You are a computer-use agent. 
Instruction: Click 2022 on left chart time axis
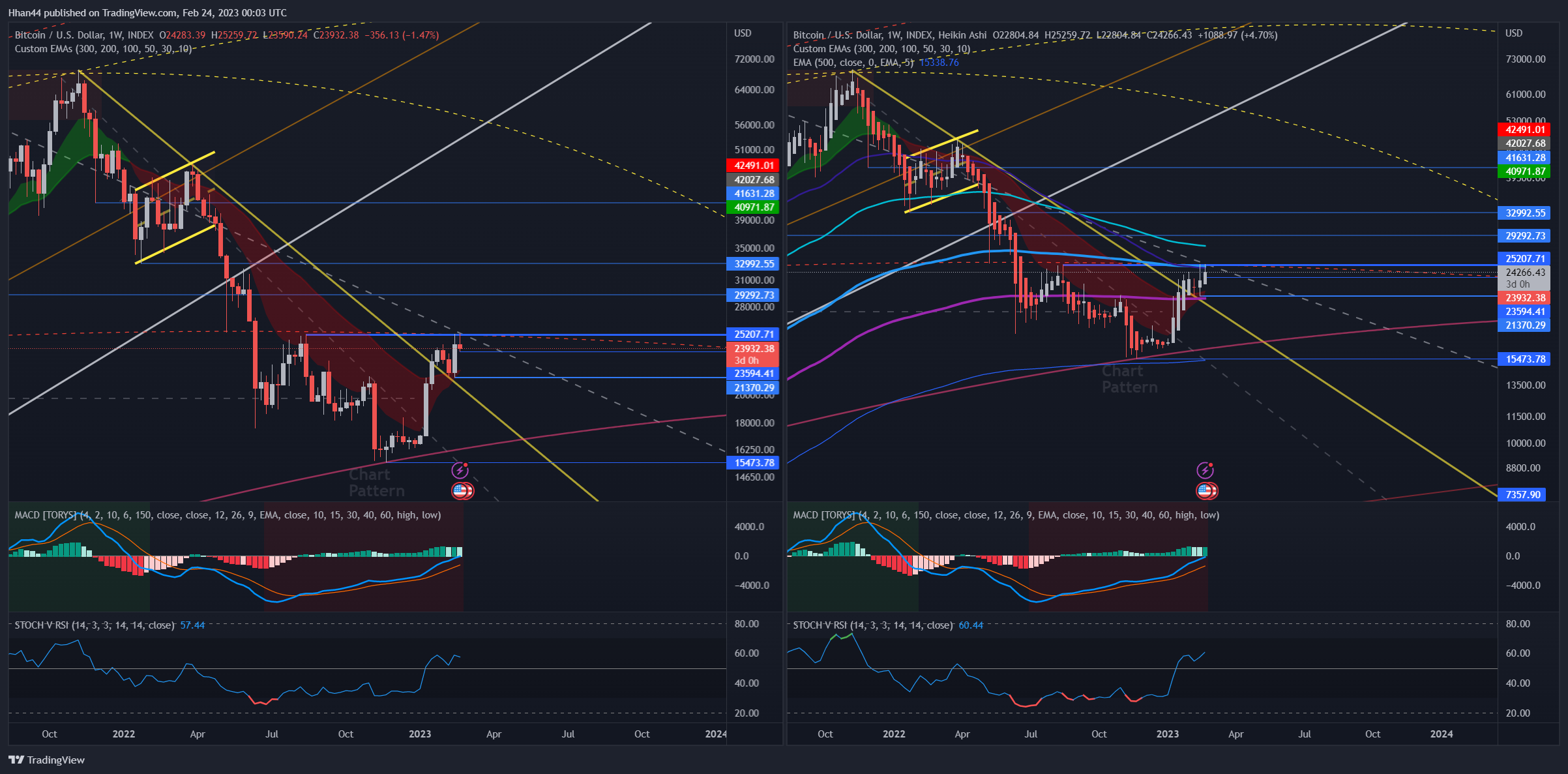[x=123, y=734]
